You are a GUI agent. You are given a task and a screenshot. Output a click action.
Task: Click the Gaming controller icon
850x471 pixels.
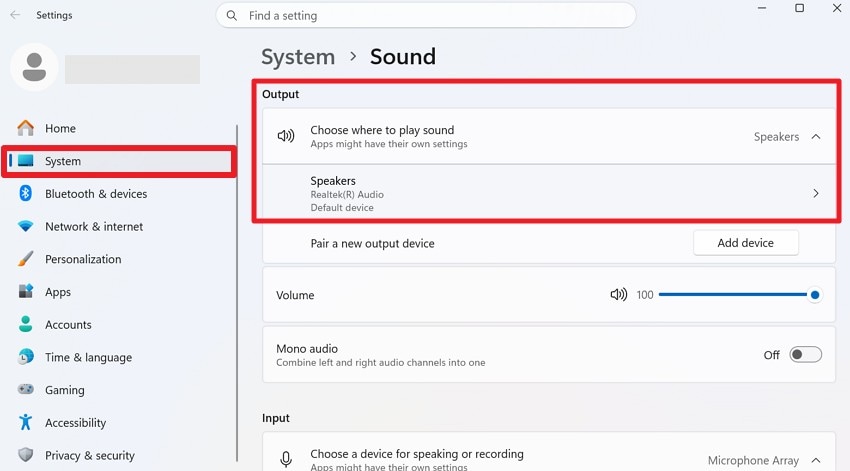pyautogui.click(x=25, y=389)
